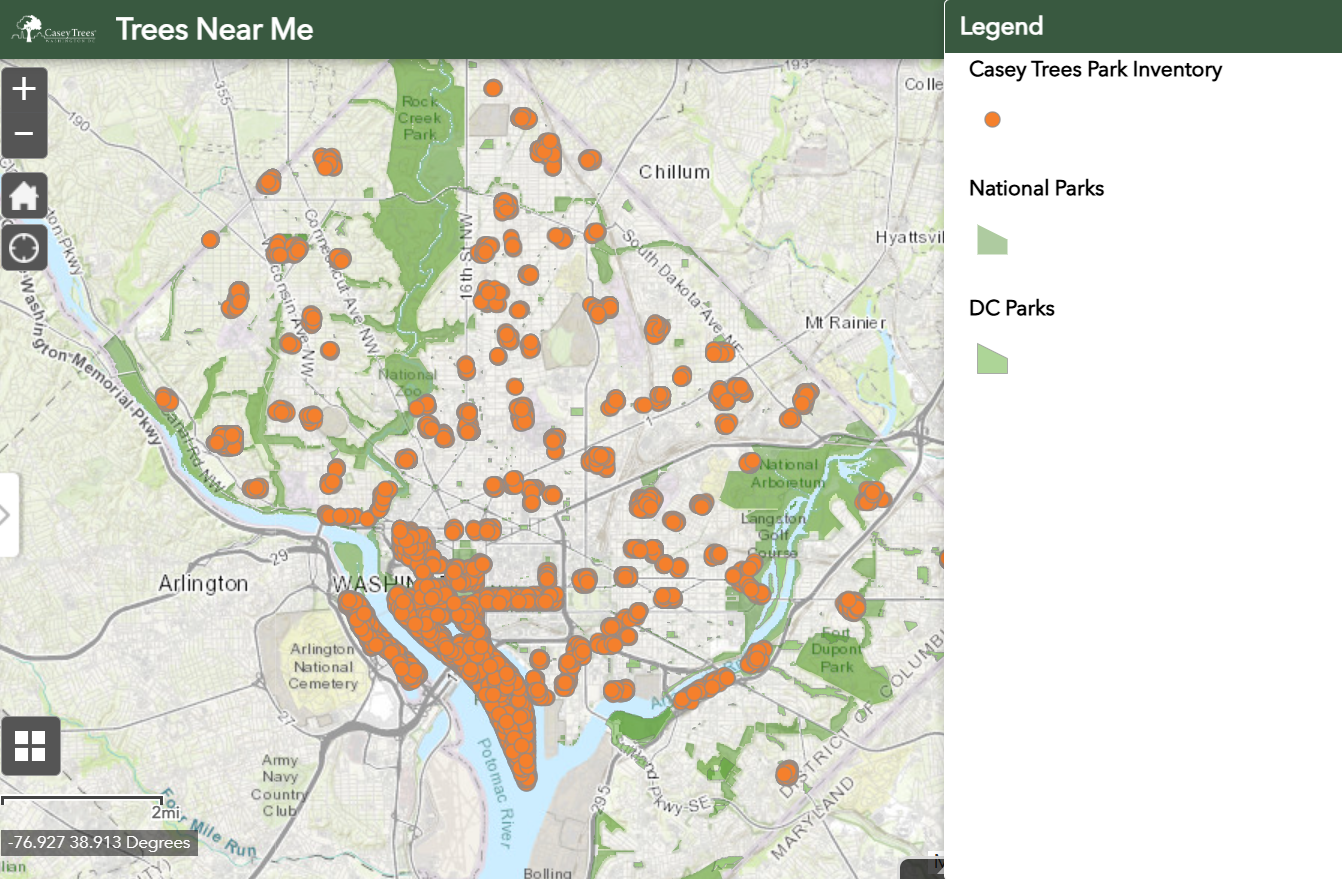Click the Fort Dupont Park label

(836, 650)
